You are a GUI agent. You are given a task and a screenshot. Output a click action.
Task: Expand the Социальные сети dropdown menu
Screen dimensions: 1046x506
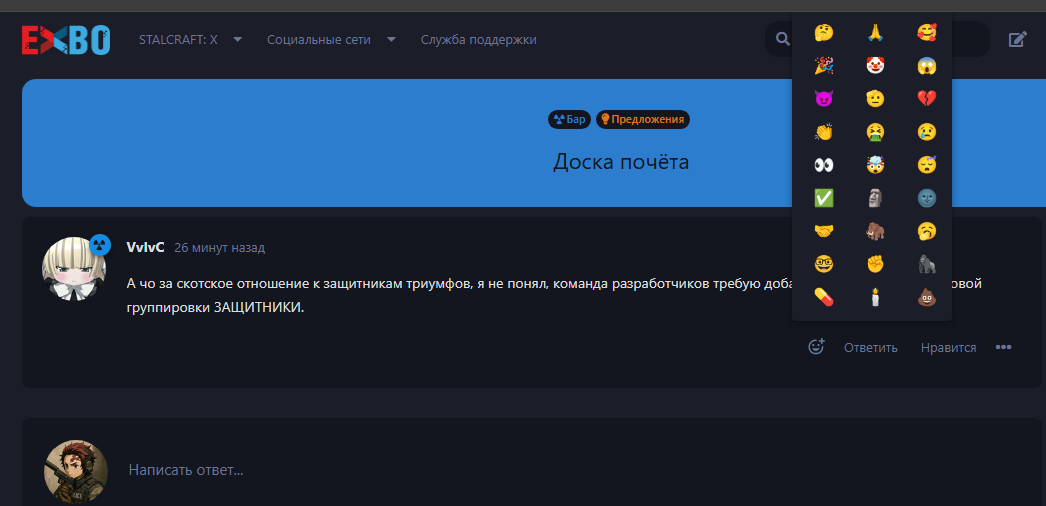[332, 39]
